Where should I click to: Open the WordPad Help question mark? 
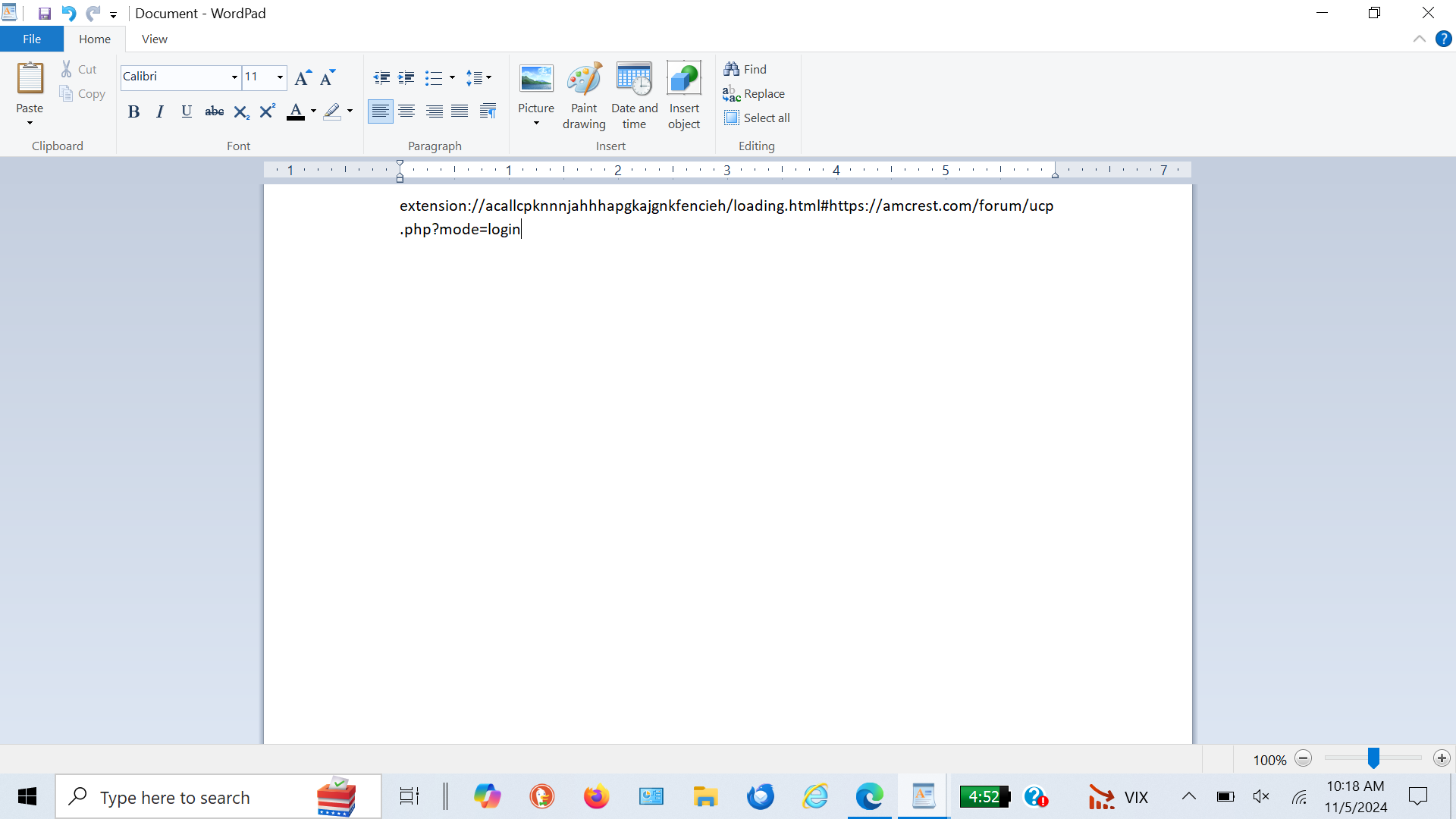click(1444, 39)
